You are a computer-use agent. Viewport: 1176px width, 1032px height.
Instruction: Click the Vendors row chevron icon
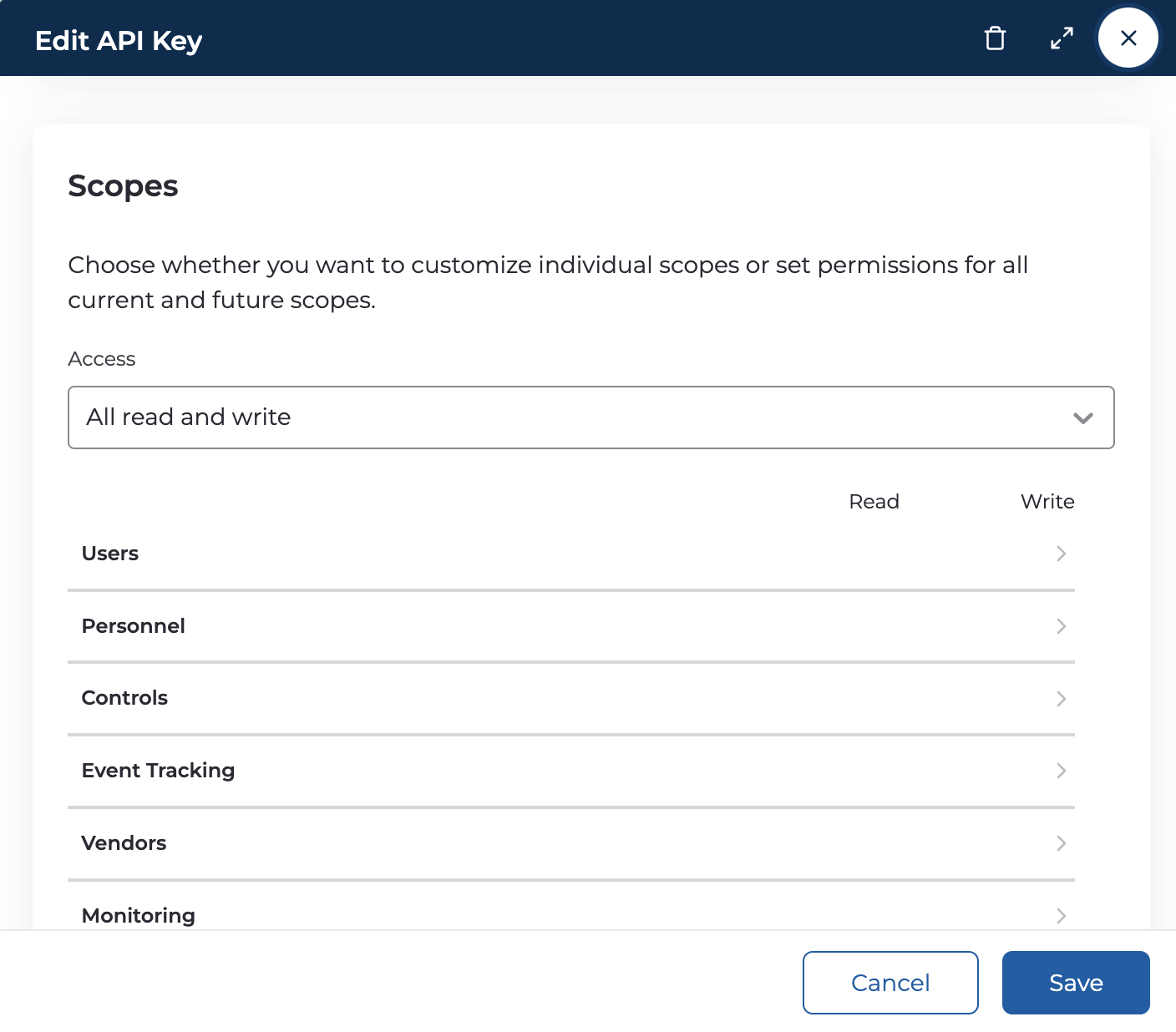[1061, 843]
